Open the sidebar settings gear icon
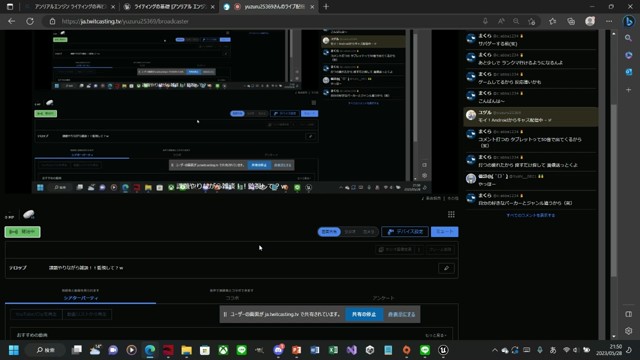 (x=629, y=331)
